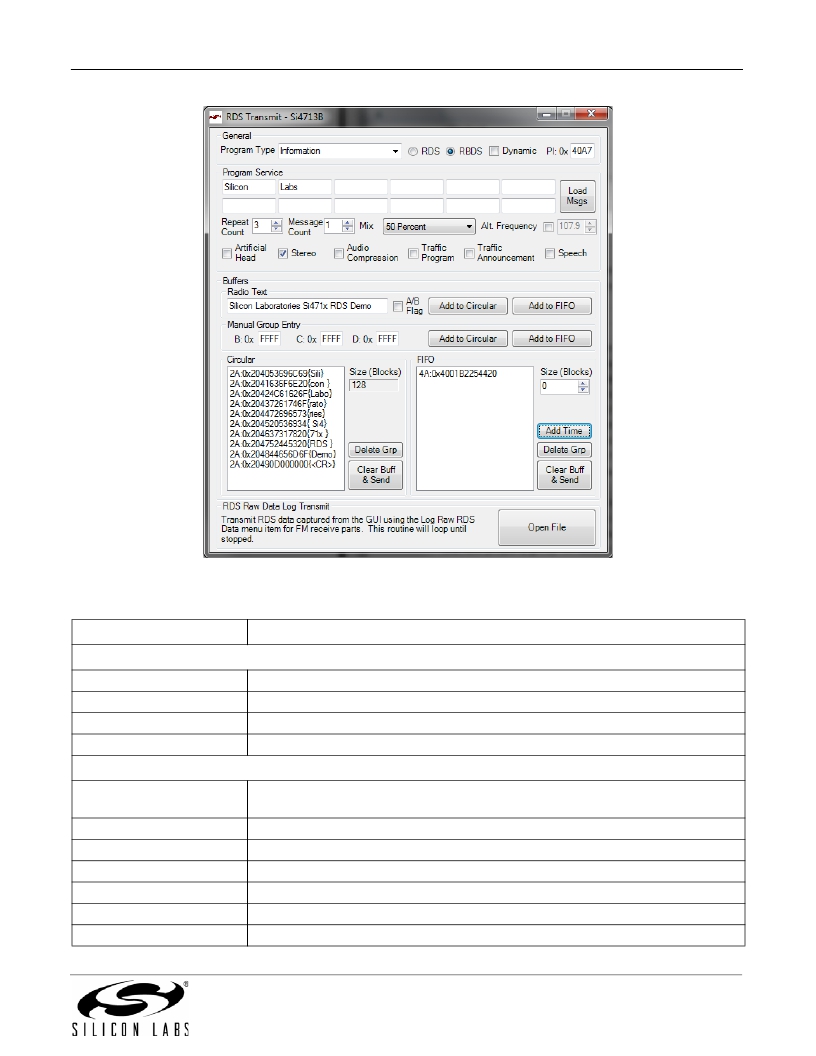Viewport: 816px width, 1056px height.
Task: Click the 'Labs' program service field
Action: pos(304,187)
